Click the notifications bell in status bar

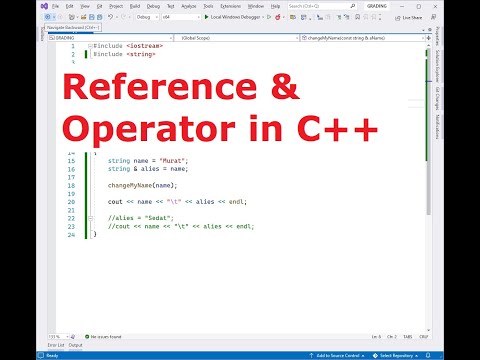tap(428, 355)
